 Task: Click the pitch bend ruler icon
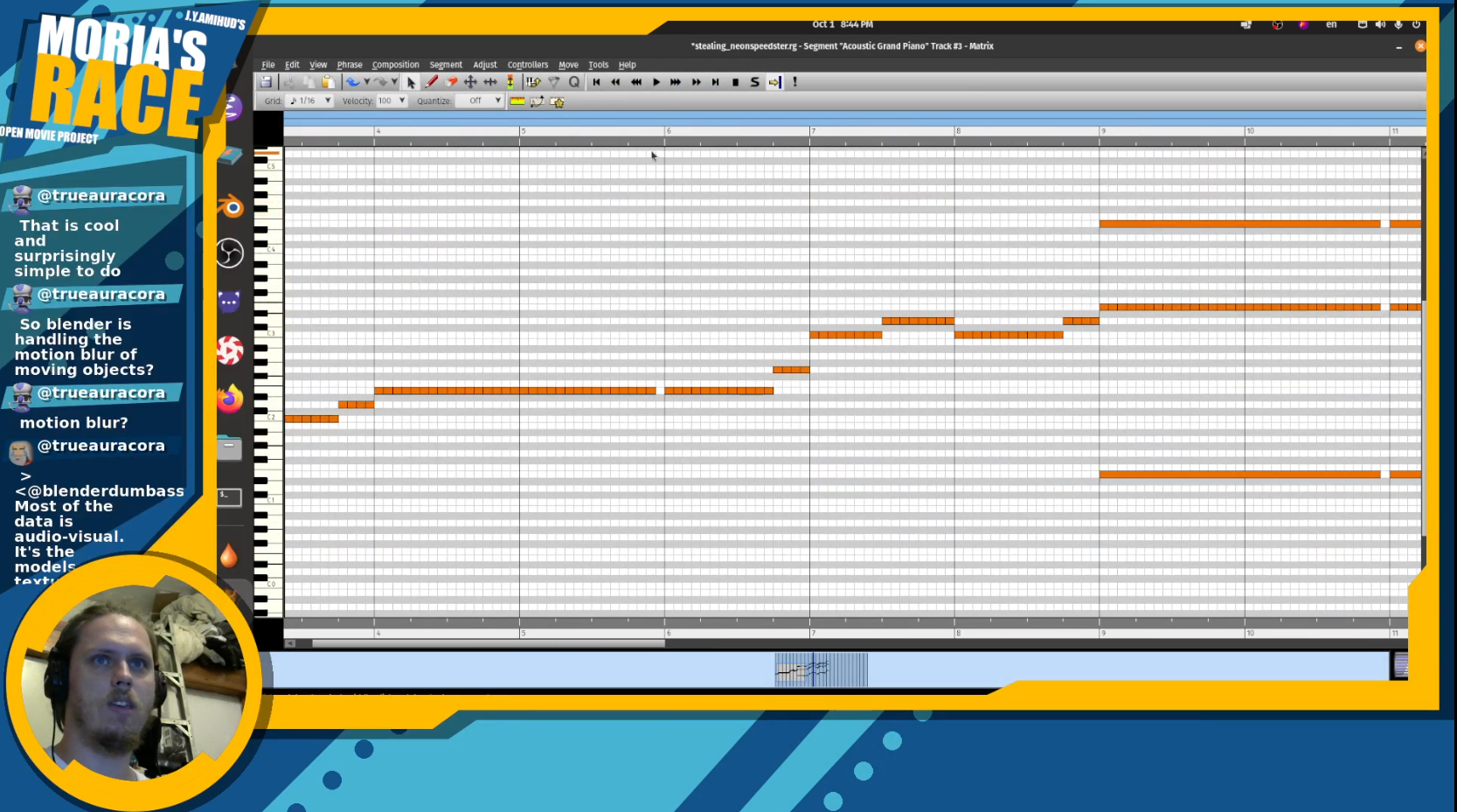537,101
